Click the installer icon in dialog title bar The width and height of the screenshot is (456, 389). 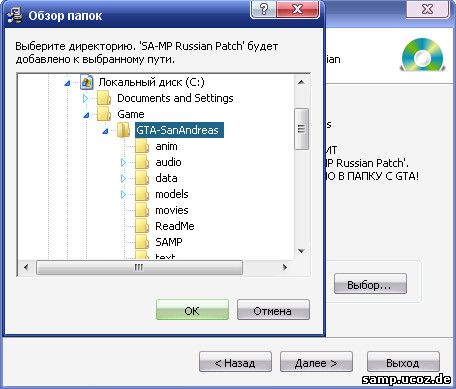click(x=15, y=16)
